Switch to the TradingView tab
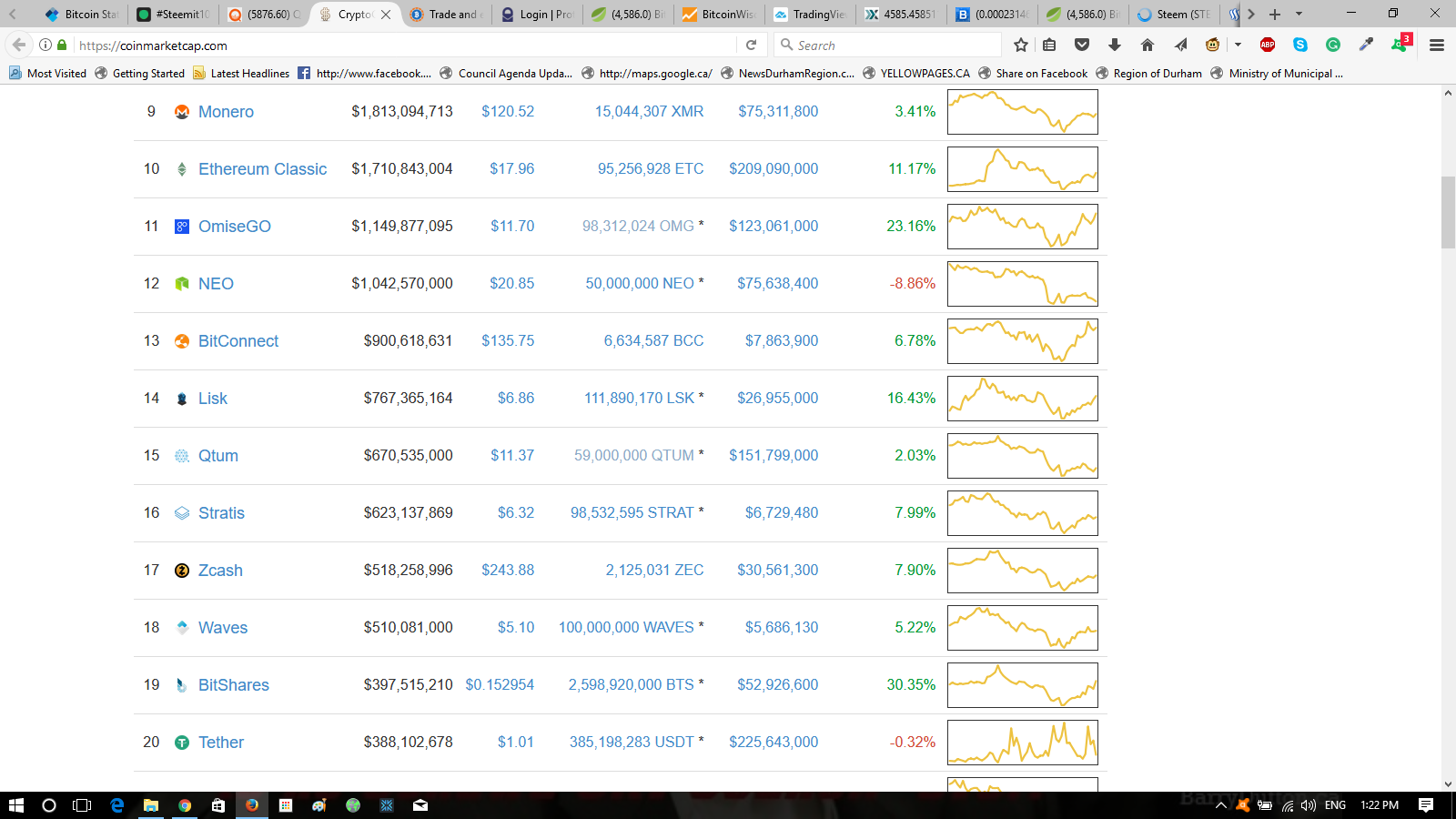Image resolution: width=1456 pixels, height=819 pixels. (810, 15)
